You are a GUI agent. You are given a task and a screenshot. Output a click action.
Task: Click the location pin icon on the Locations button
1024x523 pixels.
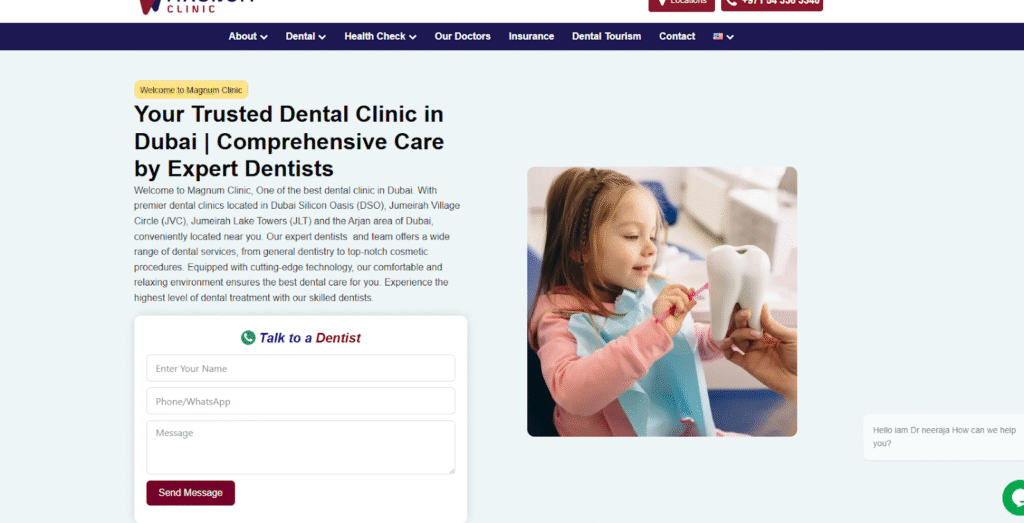(662, 3)
